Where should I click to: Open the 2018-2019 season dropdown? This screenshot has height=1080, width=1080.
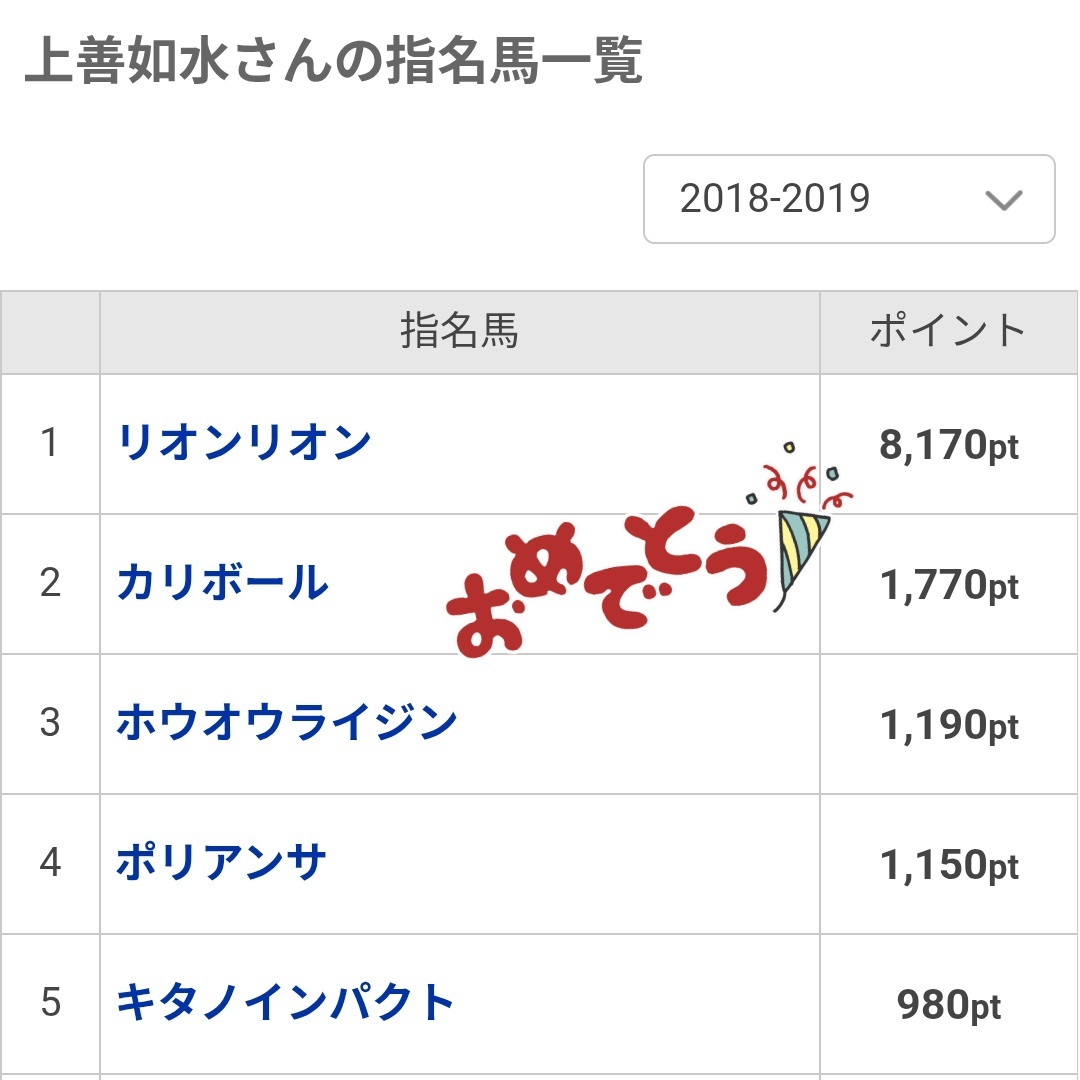[849, 199]
